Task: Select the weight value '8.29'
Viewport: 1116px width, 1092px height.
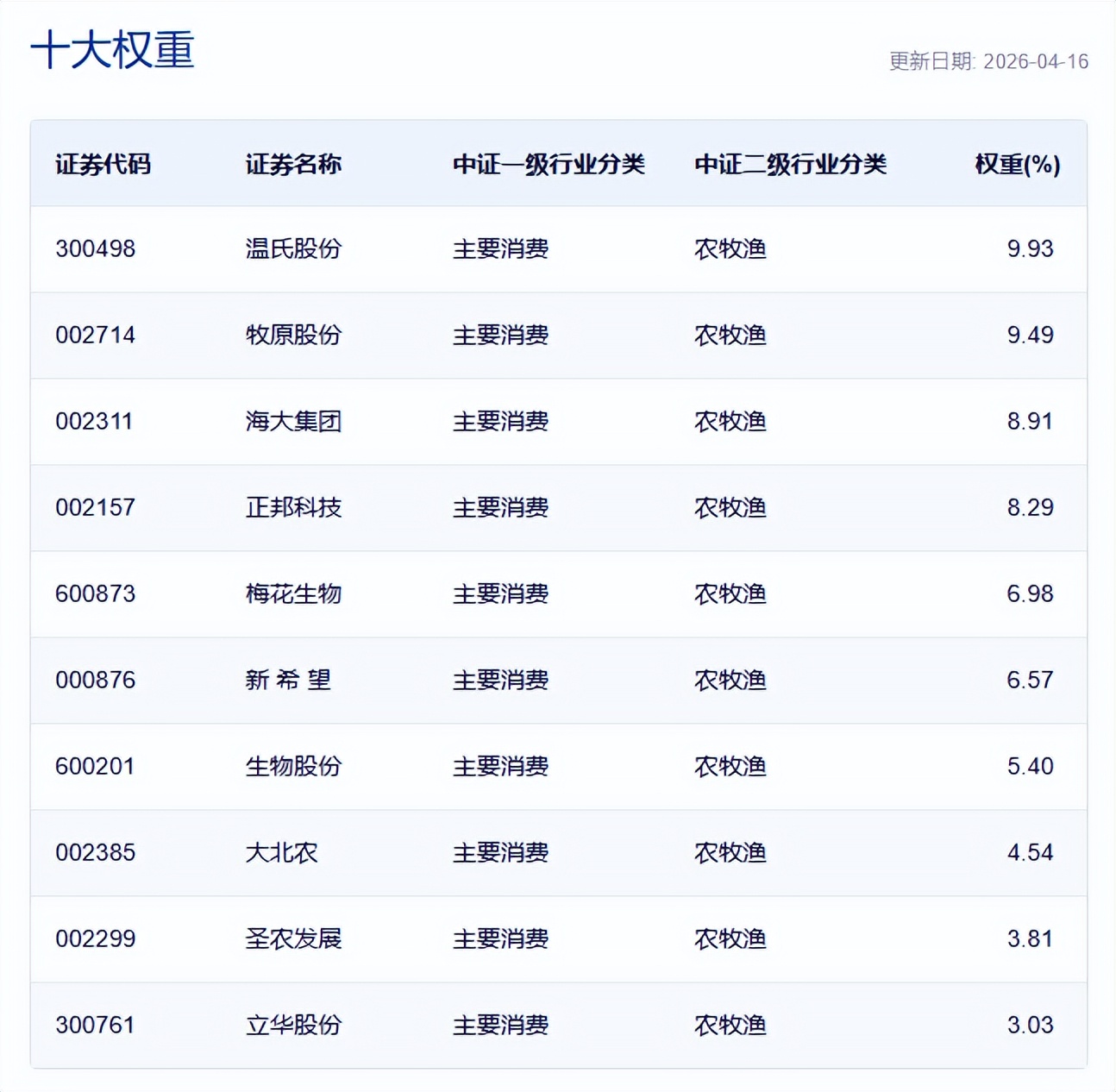Action: (1030, 507)
